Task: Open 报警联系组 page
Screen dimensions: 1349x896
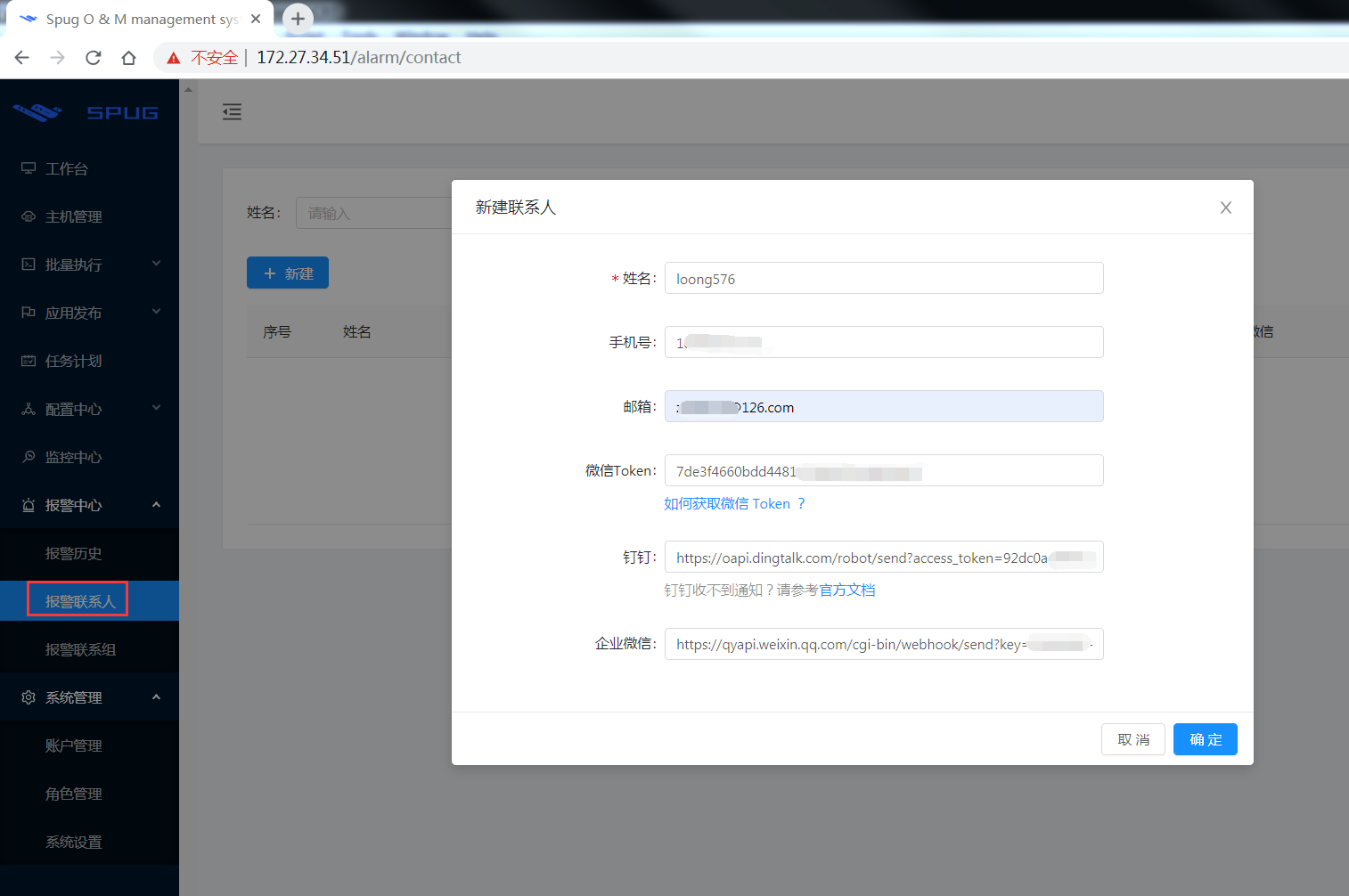Action: coord(89,649)
